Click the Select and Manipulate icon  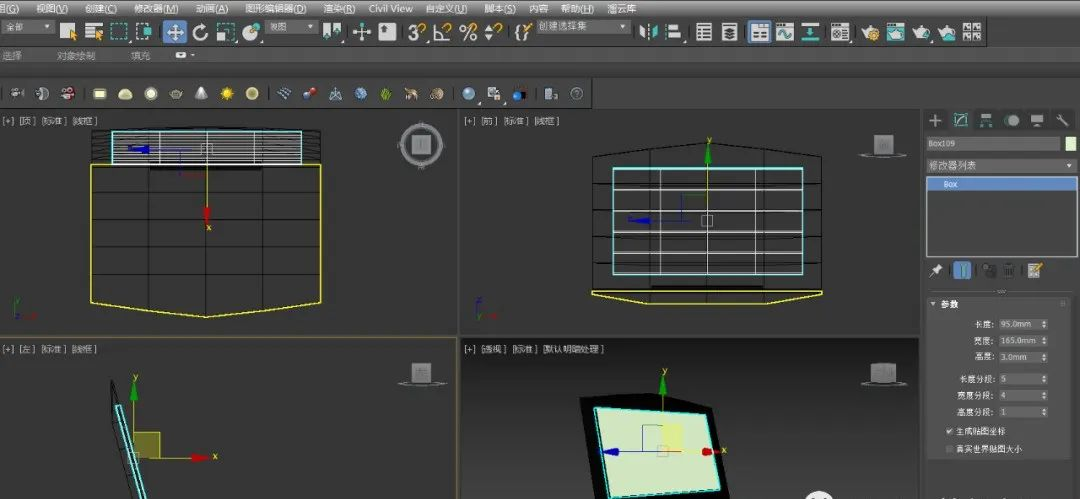point(362,32)
